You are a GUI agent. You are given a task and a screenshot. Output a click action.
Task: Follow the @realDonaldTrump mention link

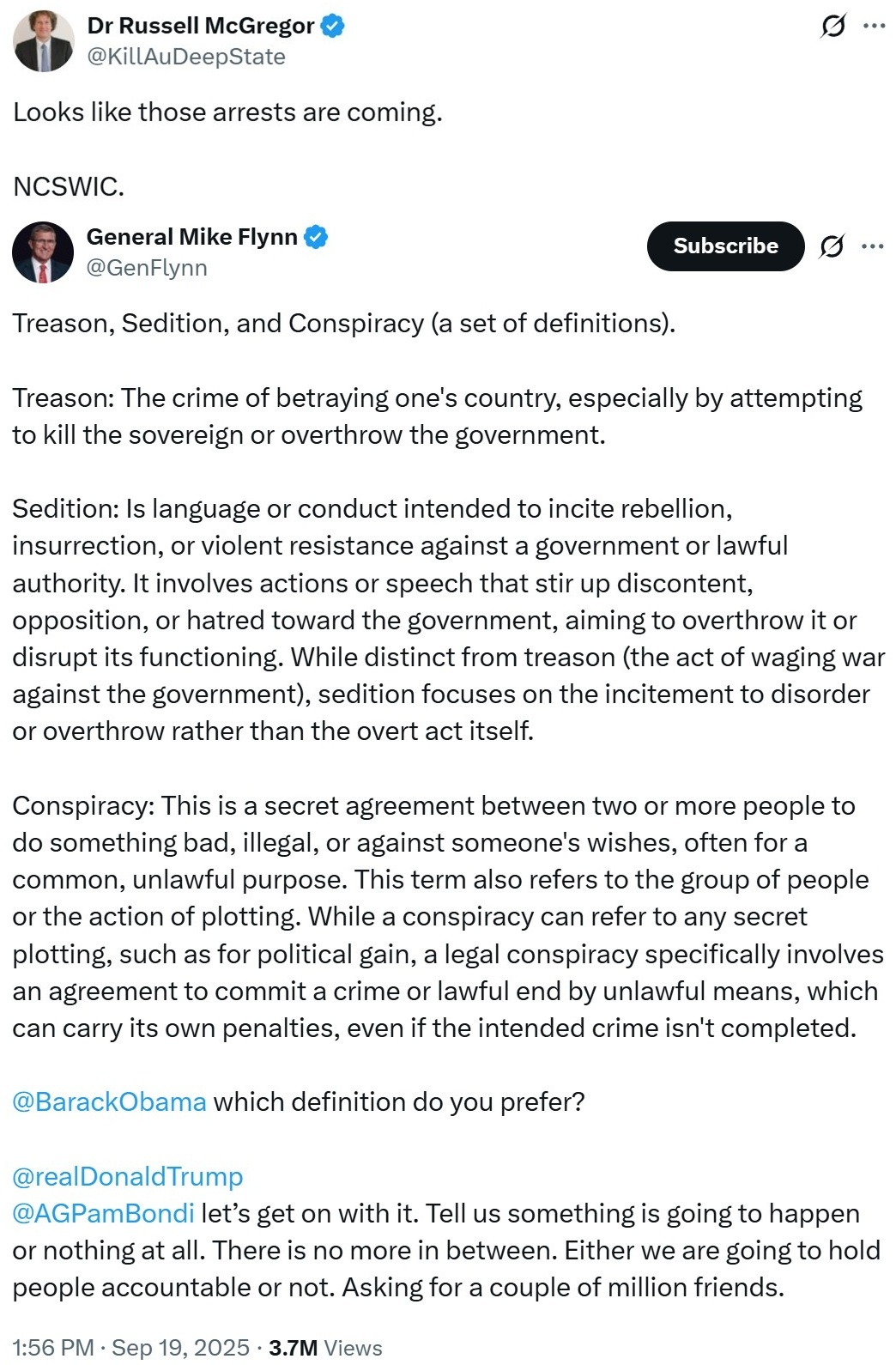128,1176
